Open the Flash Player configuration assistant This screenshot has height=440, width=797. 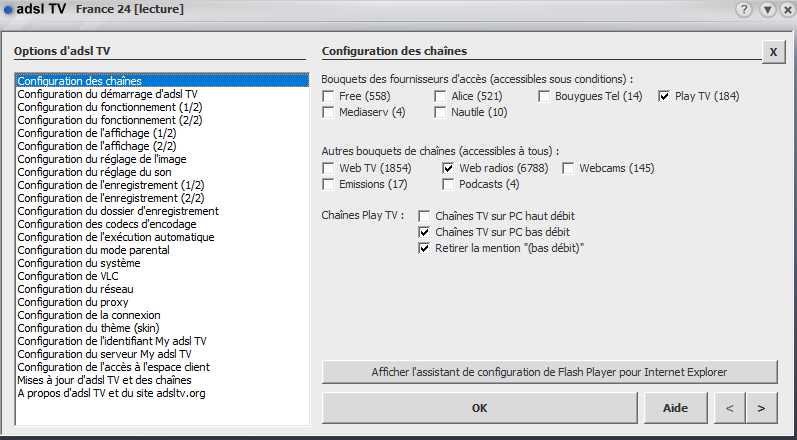(x=549, y=372)
